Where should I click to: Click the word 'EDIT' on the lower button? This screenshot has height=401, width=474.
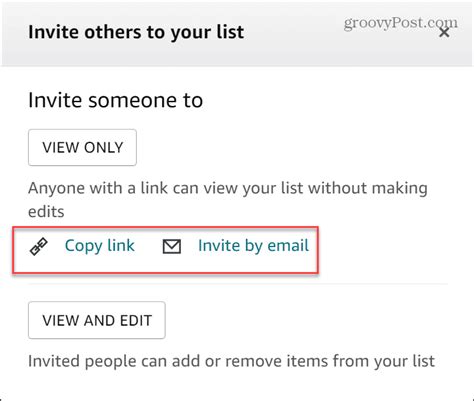point(136,320)
